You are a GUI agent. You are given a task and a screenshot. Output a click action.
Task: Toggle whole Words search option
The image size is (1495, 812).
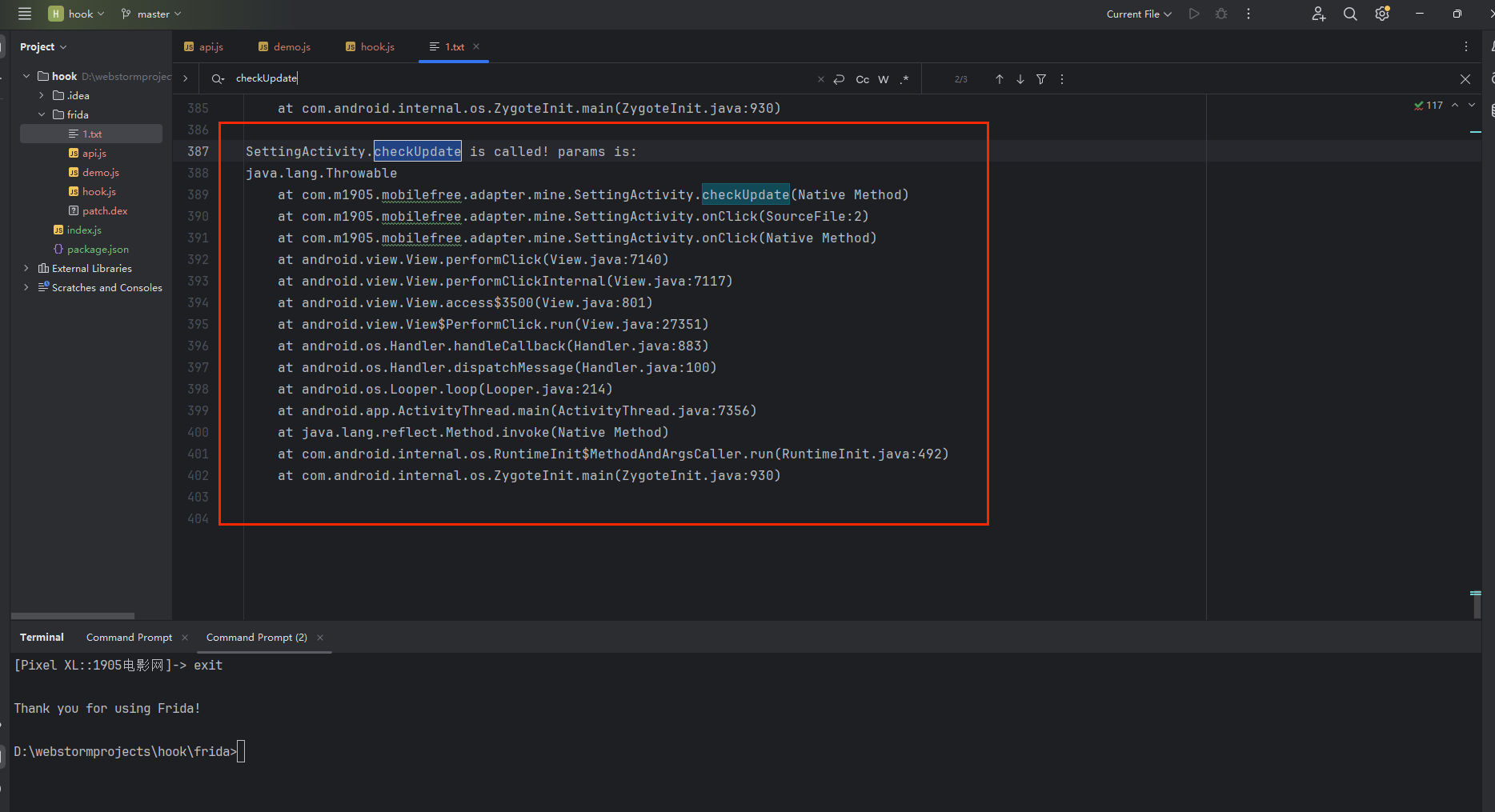pyautogui.click(x=884, y=79)
